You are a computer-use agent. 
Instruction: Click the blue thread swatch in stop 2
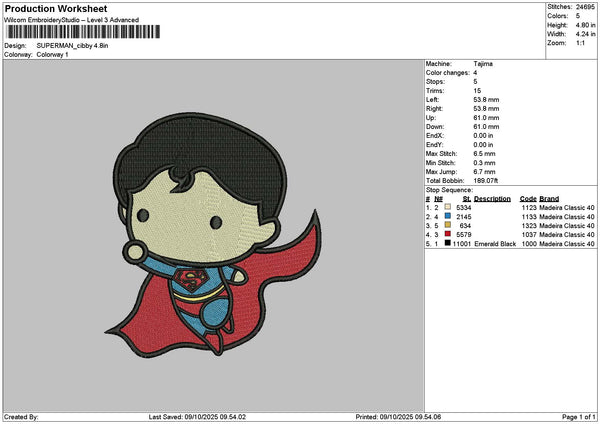click(447, 216)
